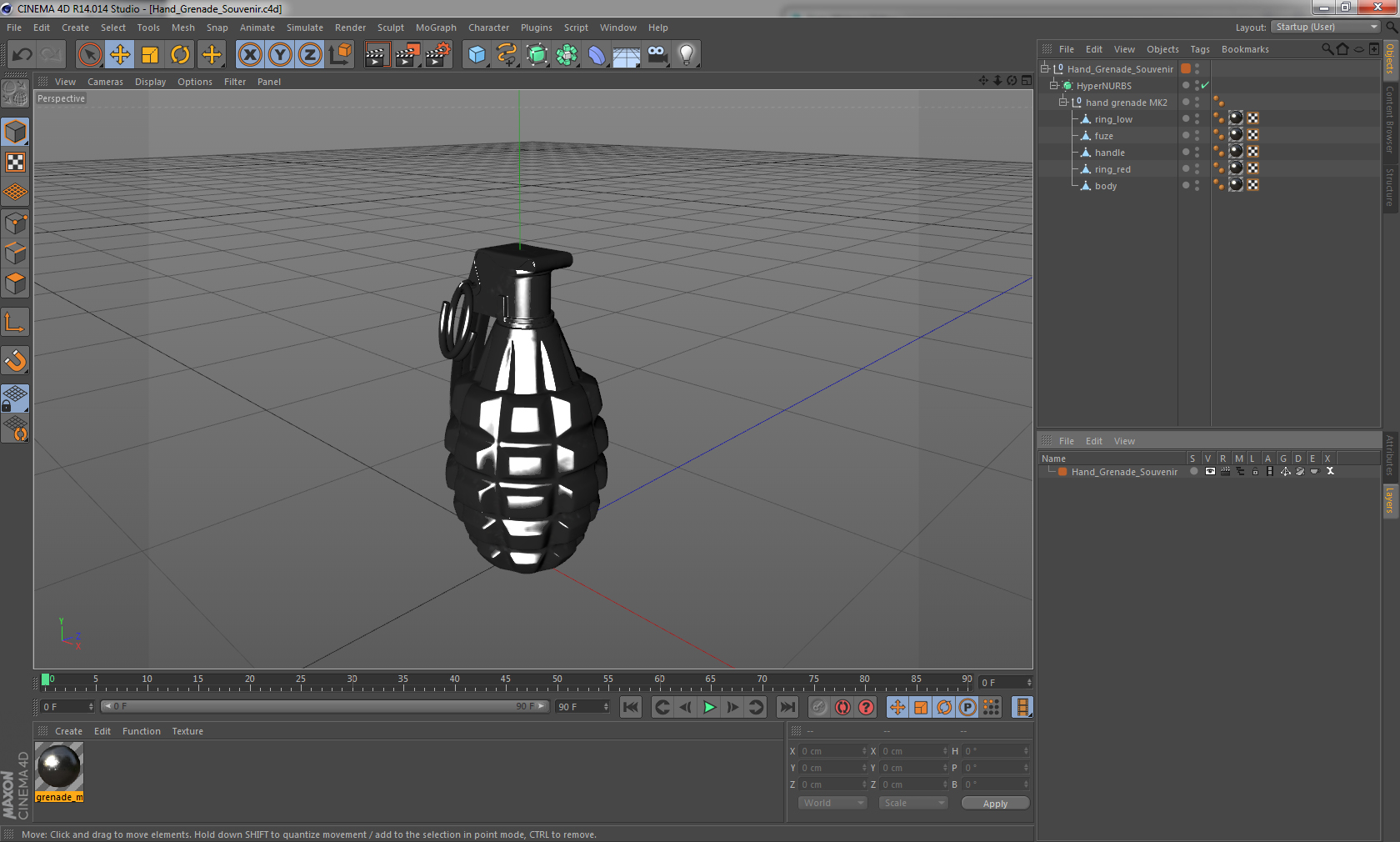Open the Simulate menu
This screenshot has height=842, width=1400.
point(304,28)
